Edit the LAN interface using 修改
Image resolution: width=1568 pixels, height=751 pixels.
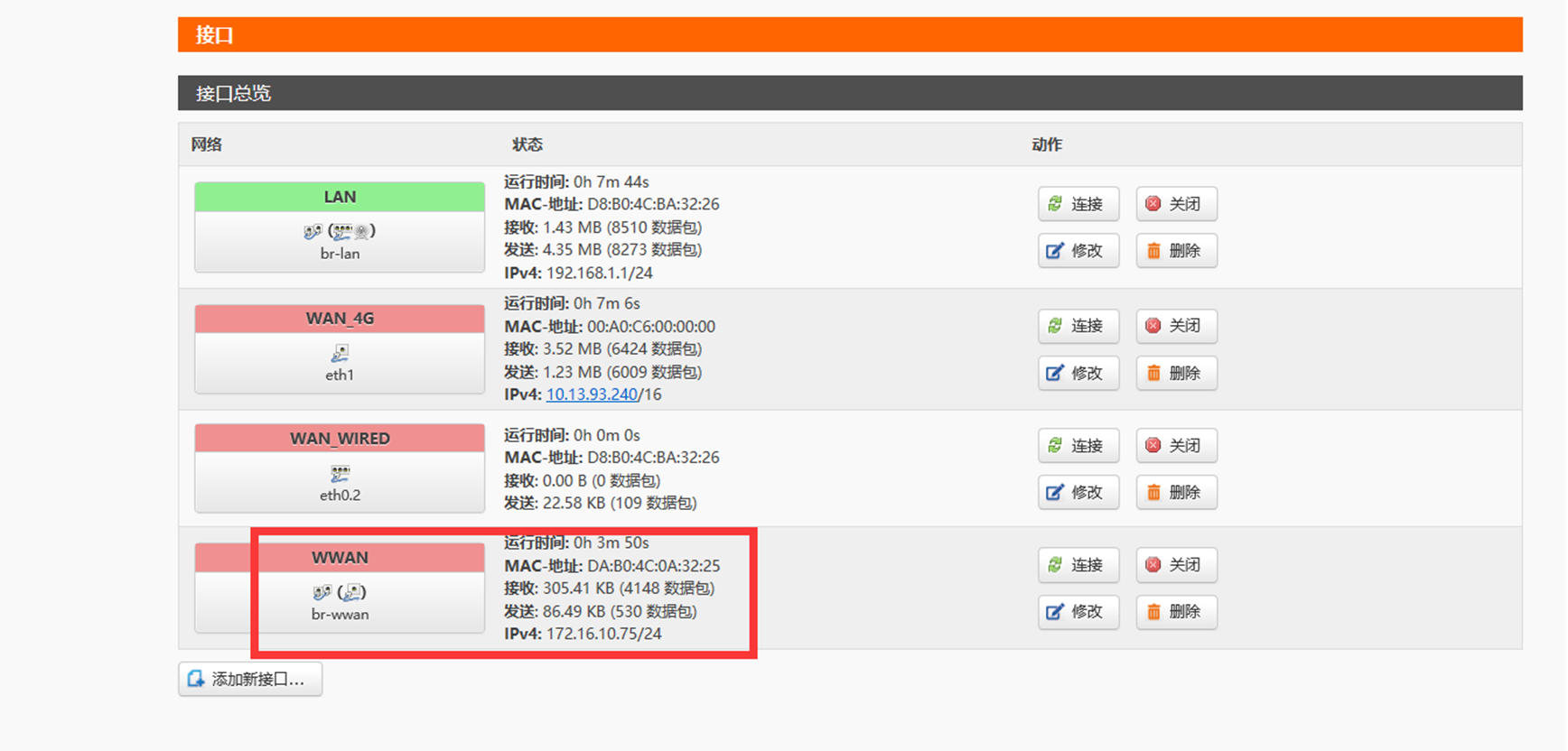(x=1078, y=251)
